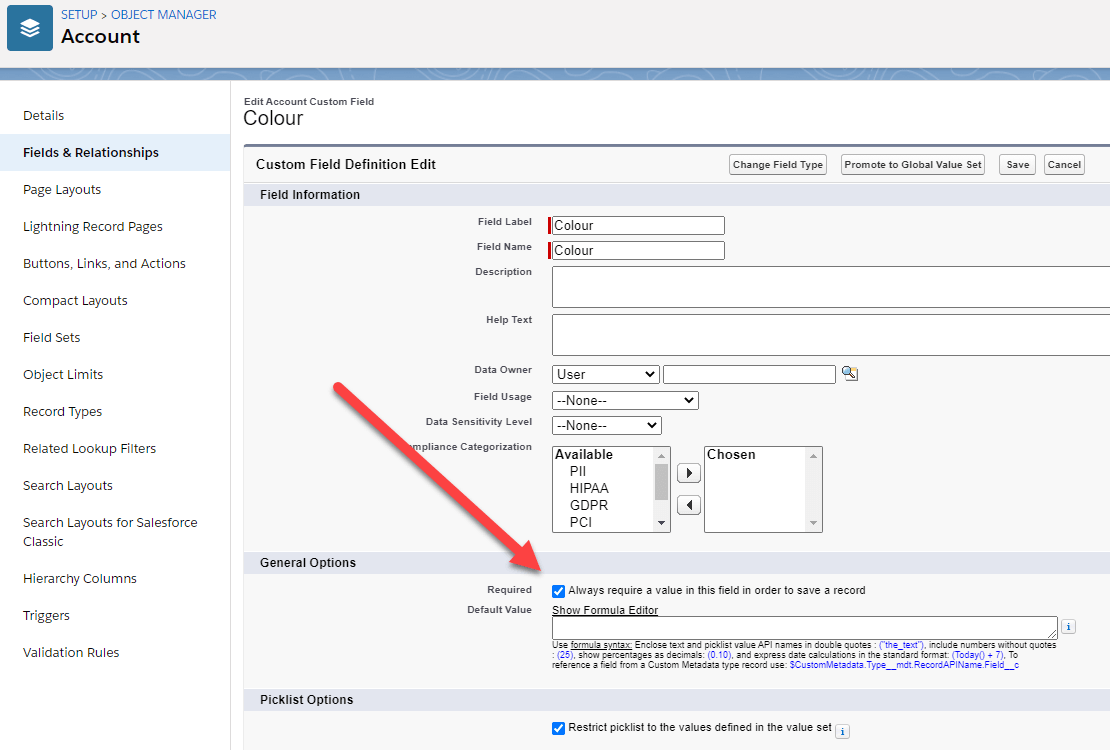Image resolution: width=1110 pixels, height=750 pixels.
Task: Save the custom field definition
Action: pyautogui.click(x=1017, y=164)
